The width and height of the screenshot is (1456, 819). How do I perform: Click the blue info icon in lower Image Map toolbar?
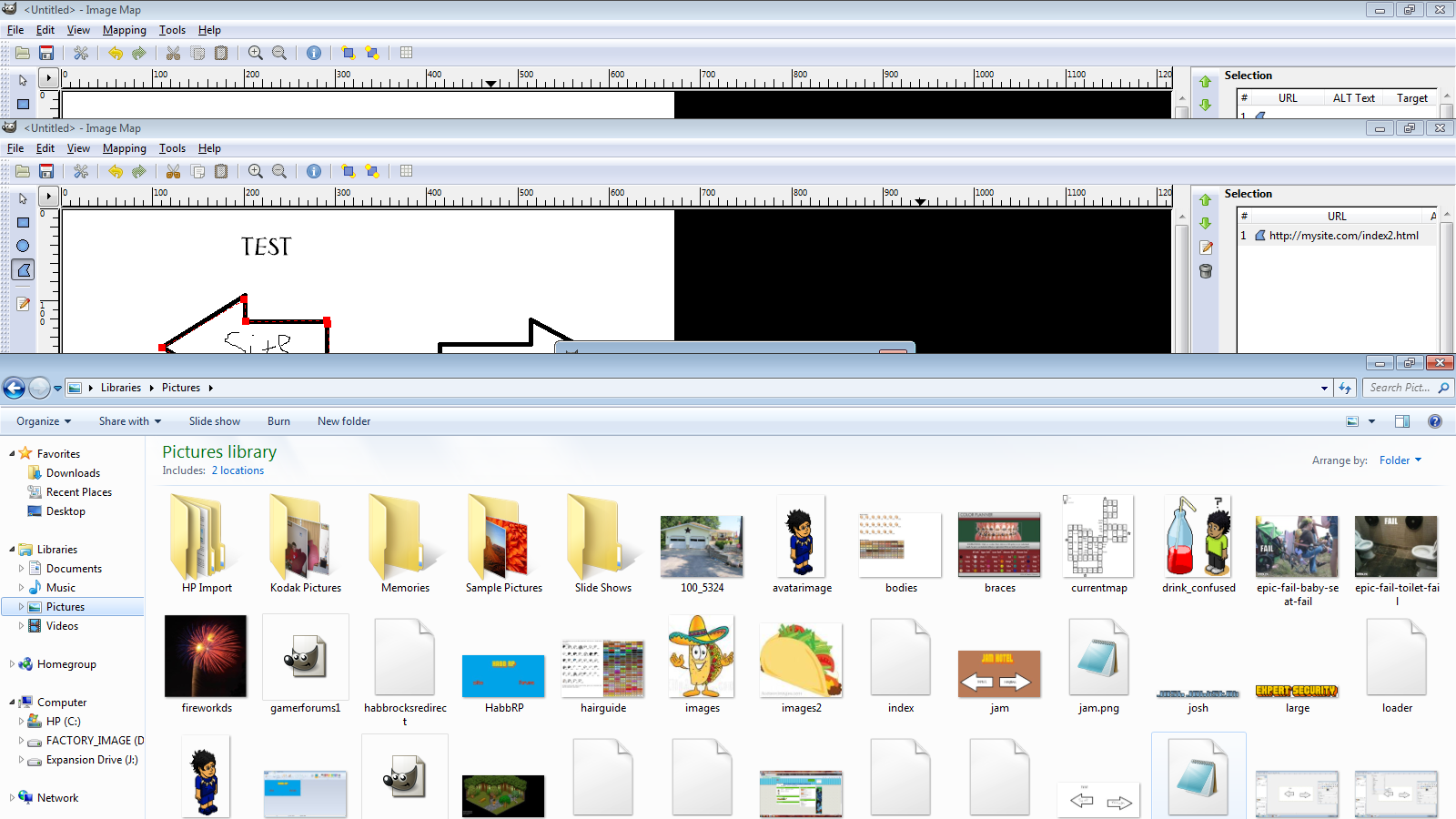pos(314,171)
